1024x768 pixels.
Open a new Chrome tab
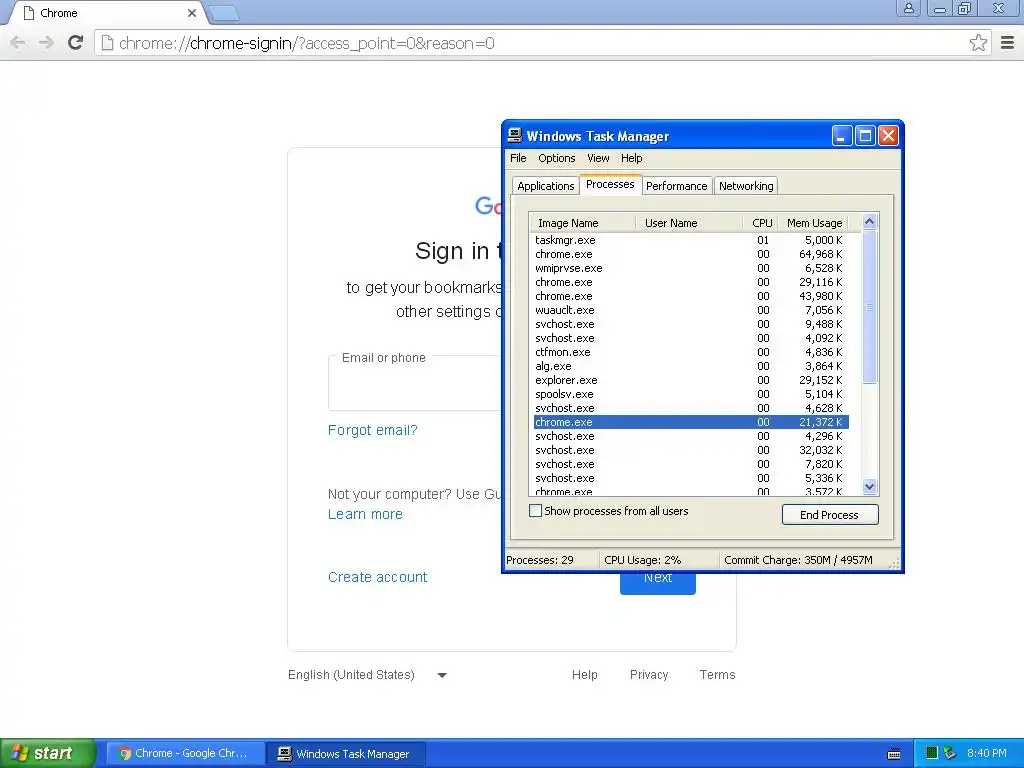click(224, 13)
